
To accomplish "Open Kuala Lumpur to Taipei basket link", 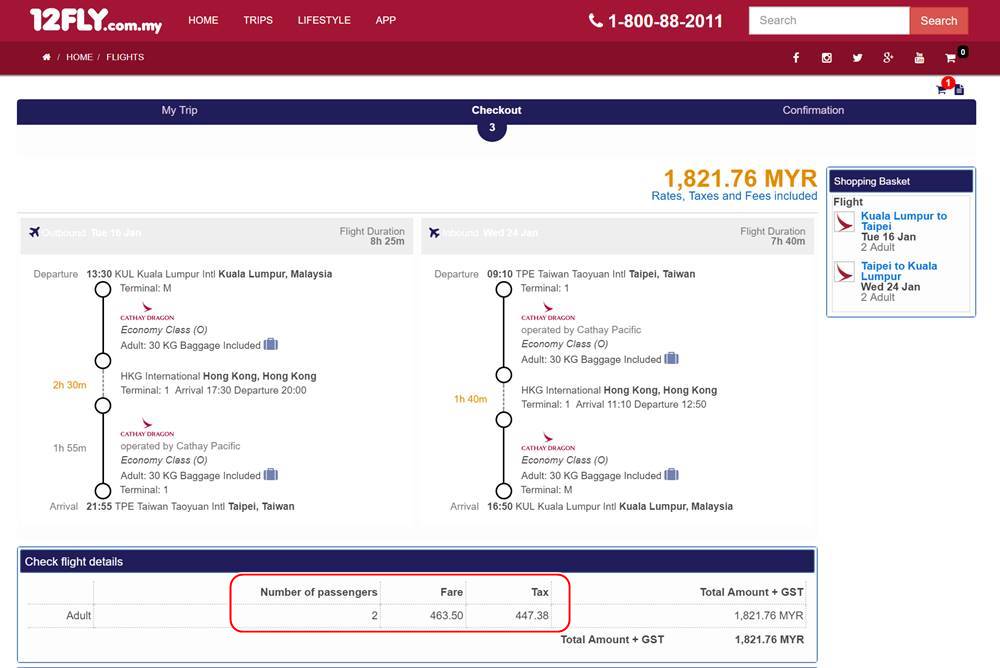I will [904, 221].
